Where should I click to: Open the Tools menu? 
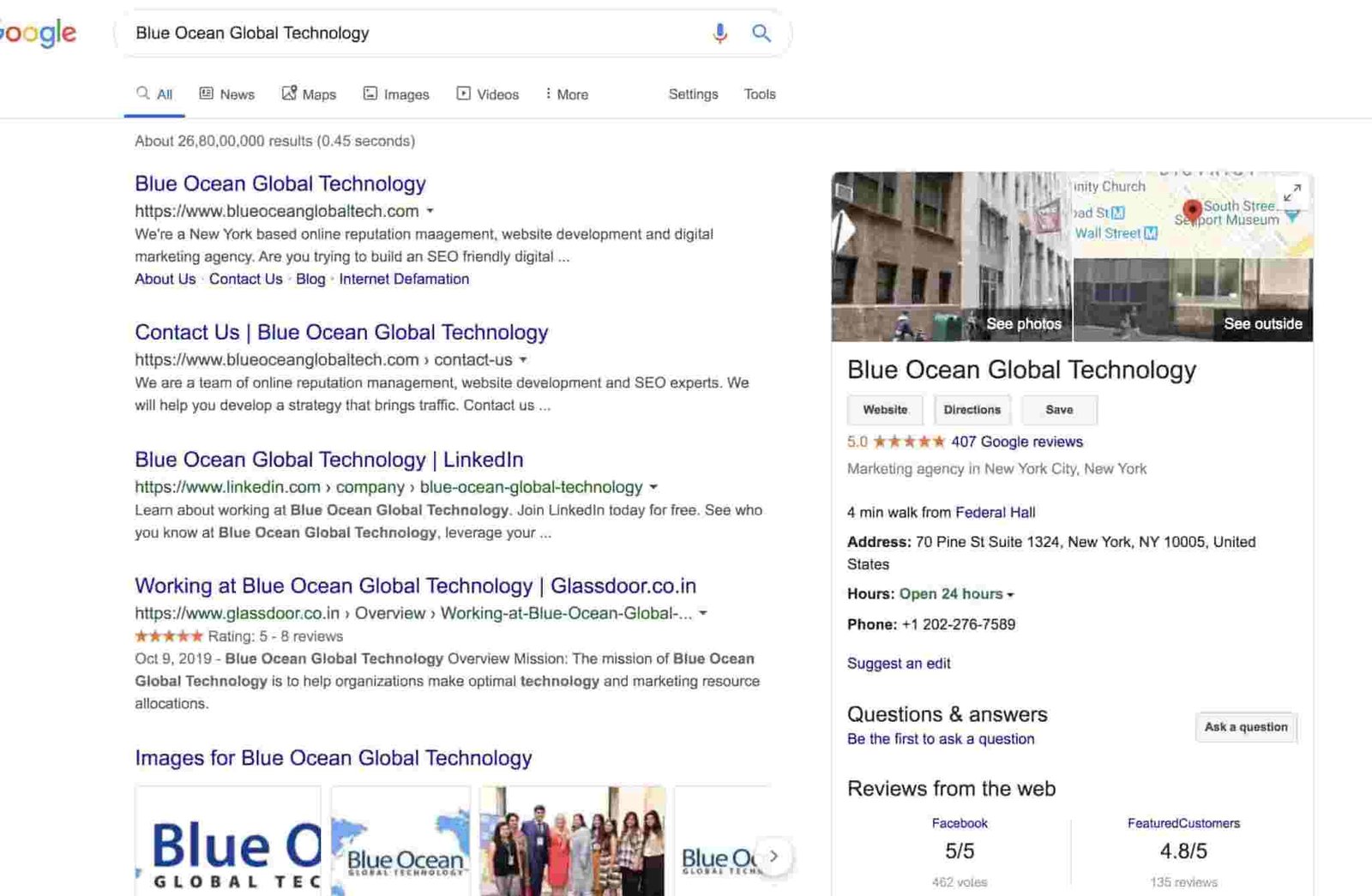758,94
